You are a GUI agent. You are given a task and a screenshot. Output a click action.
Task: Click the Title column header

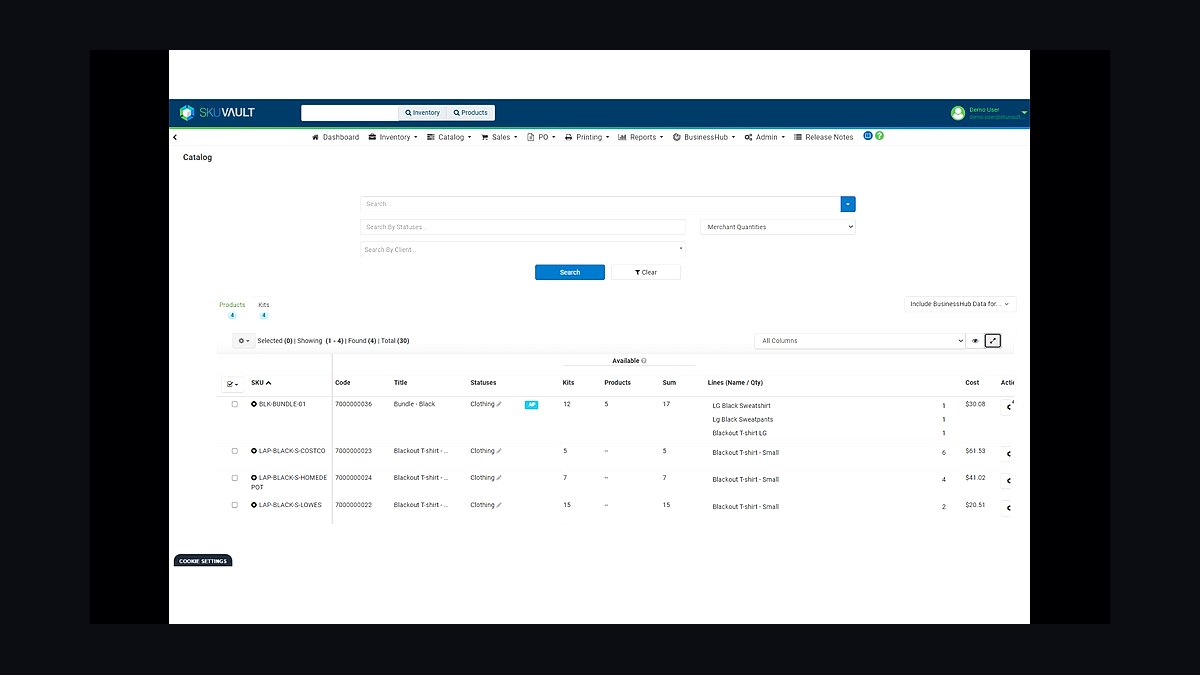pos(400,382)
